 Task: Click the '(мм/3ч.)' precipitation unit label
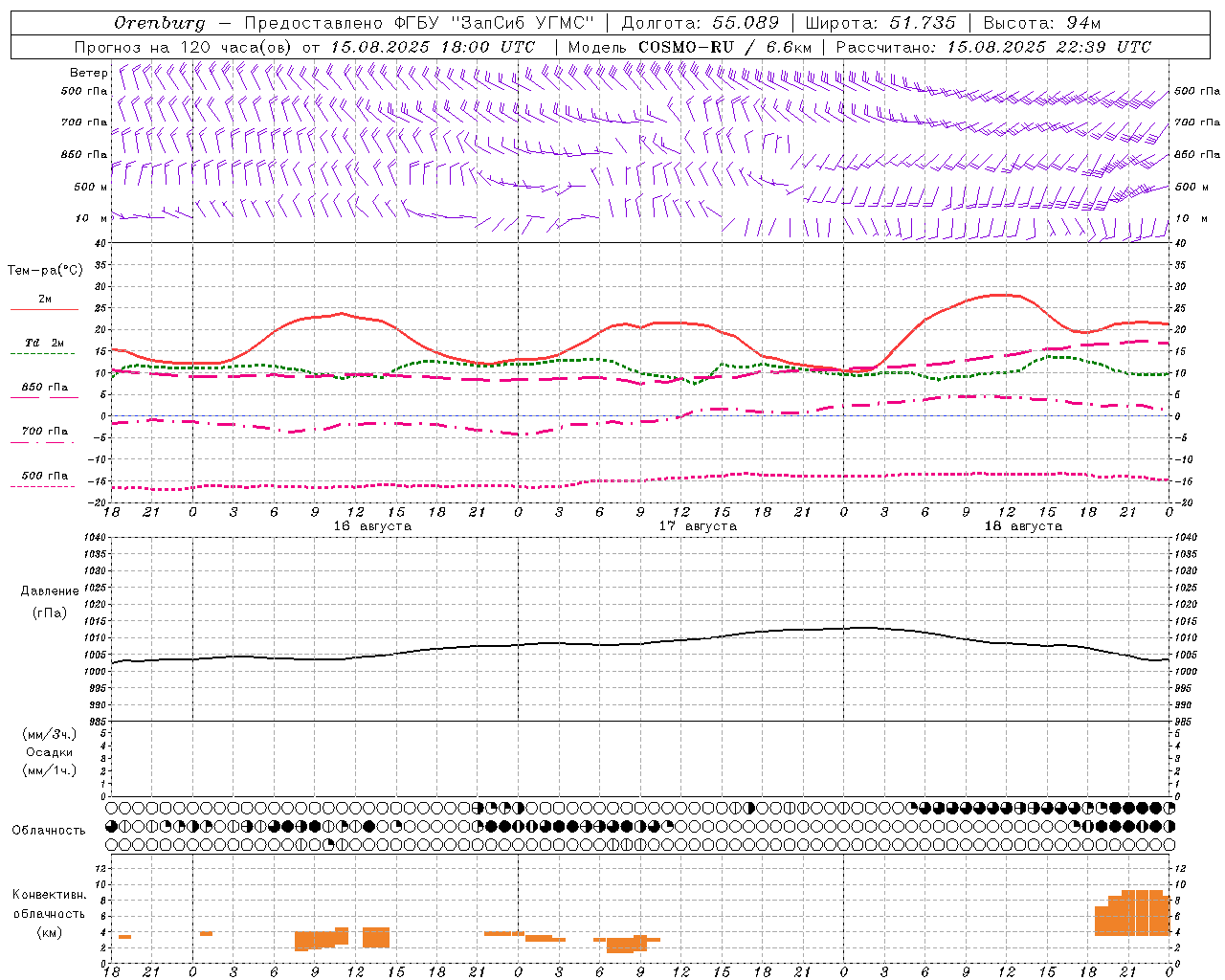[50, 734]
